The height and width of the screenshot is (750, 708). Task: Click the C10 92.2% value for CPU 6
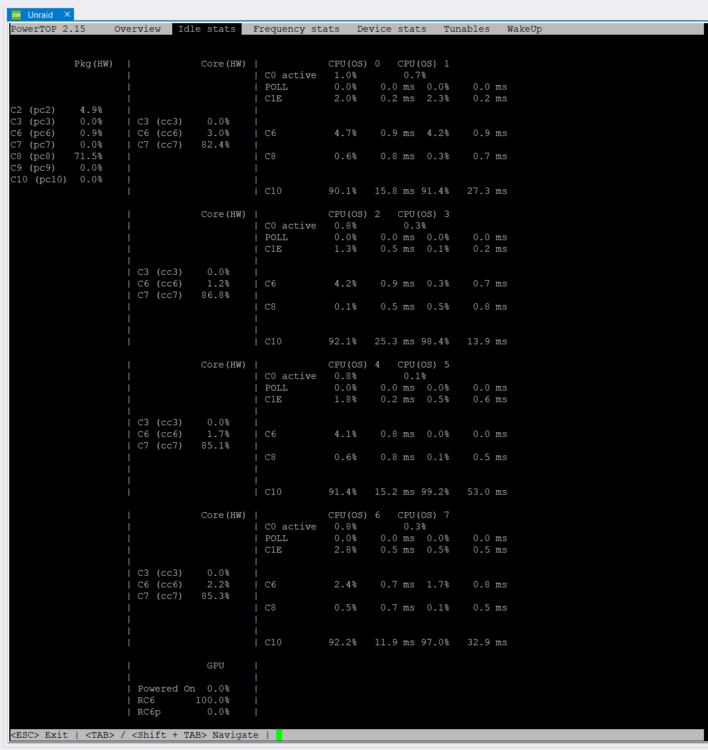(343, 642)
